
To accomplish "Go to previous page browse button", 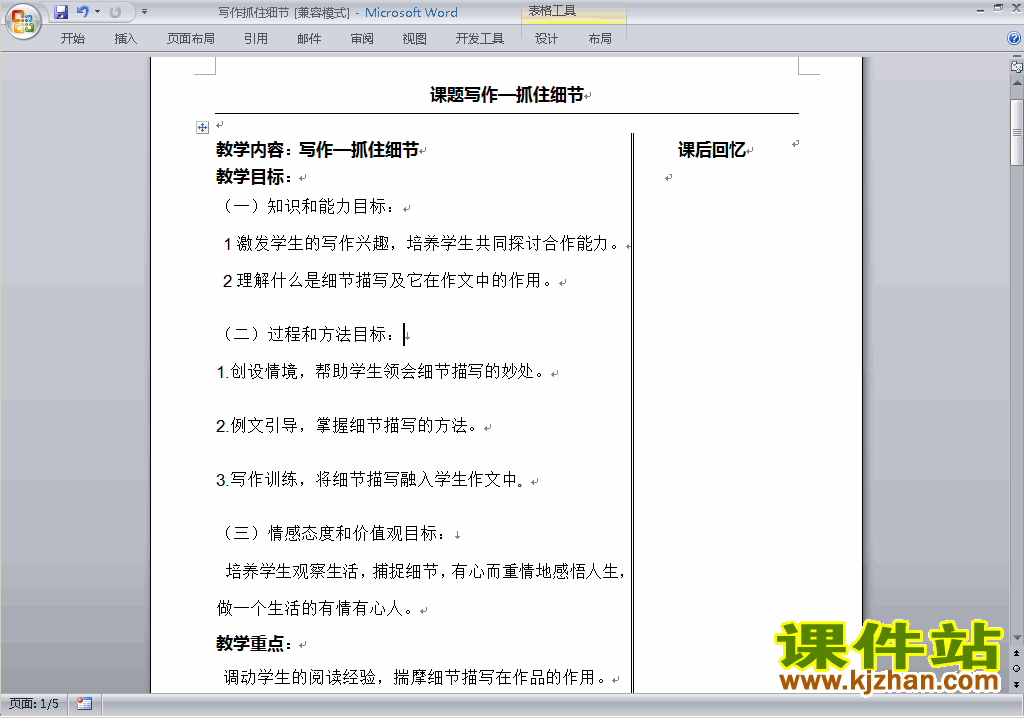I will 1017,653.
